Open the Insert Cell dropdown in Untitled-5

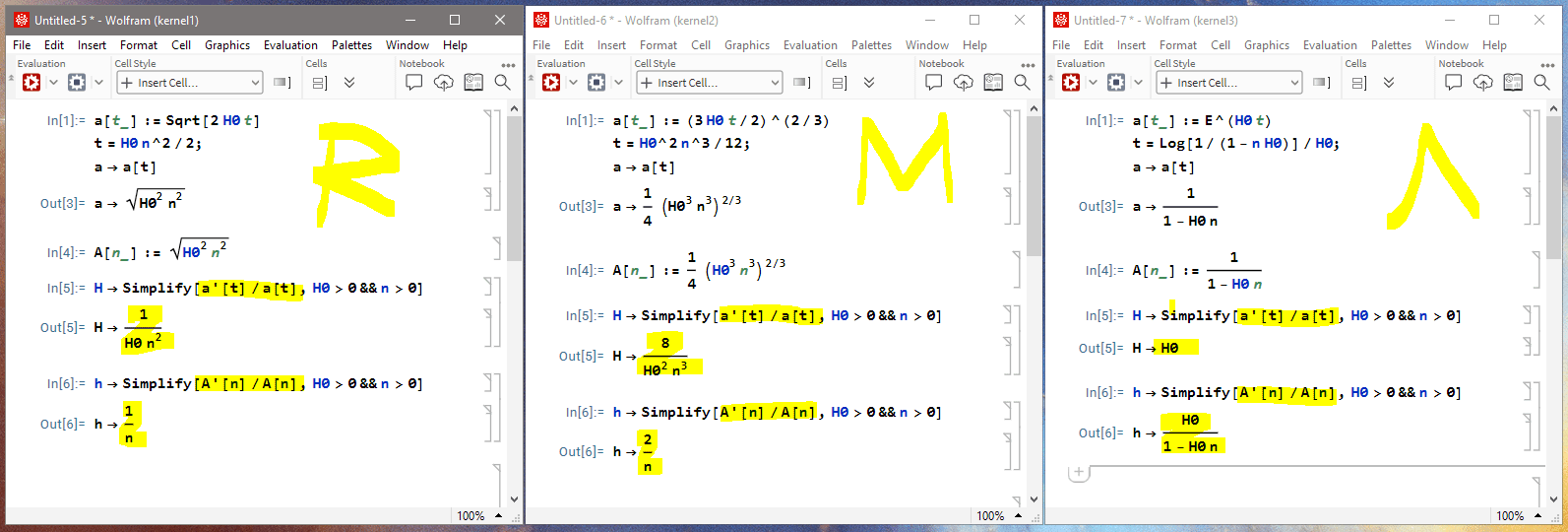[x=190, y=83]
